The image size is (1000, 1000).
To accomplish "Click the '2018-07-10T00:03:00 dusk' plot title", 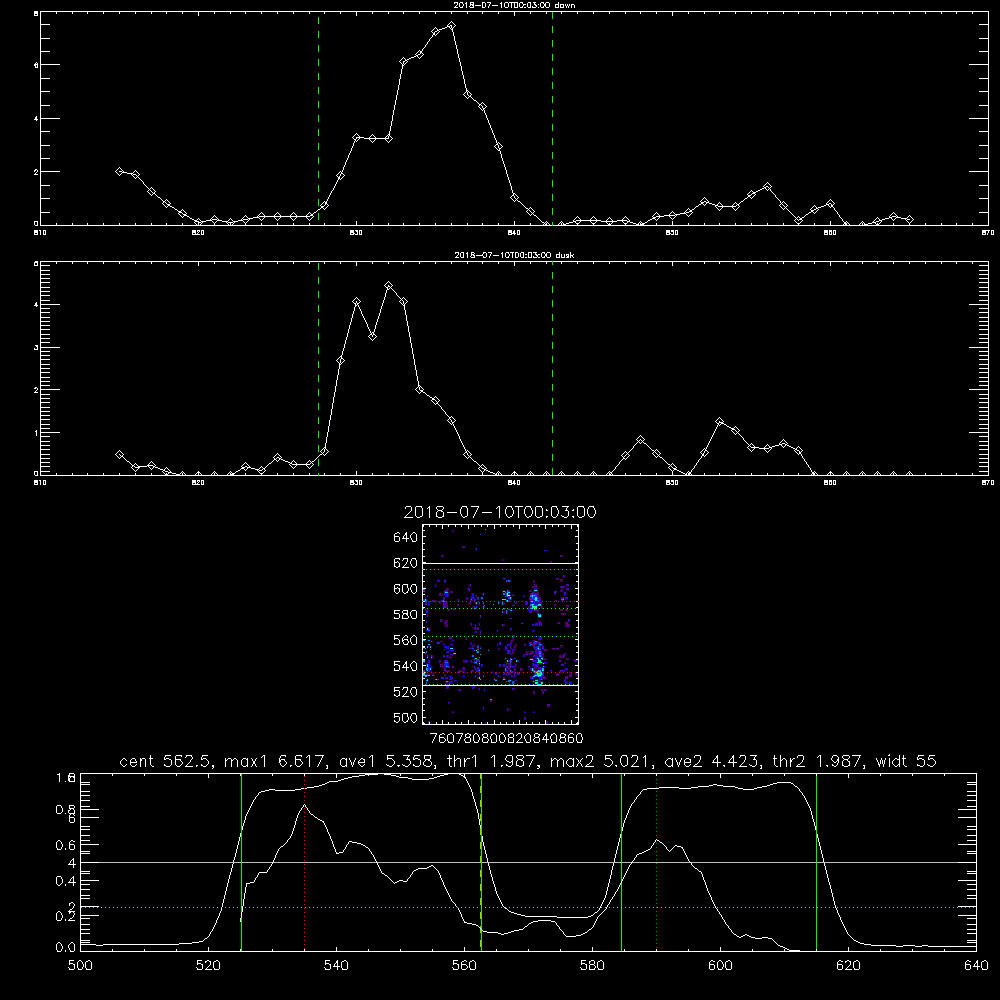I will pos(514,255).
